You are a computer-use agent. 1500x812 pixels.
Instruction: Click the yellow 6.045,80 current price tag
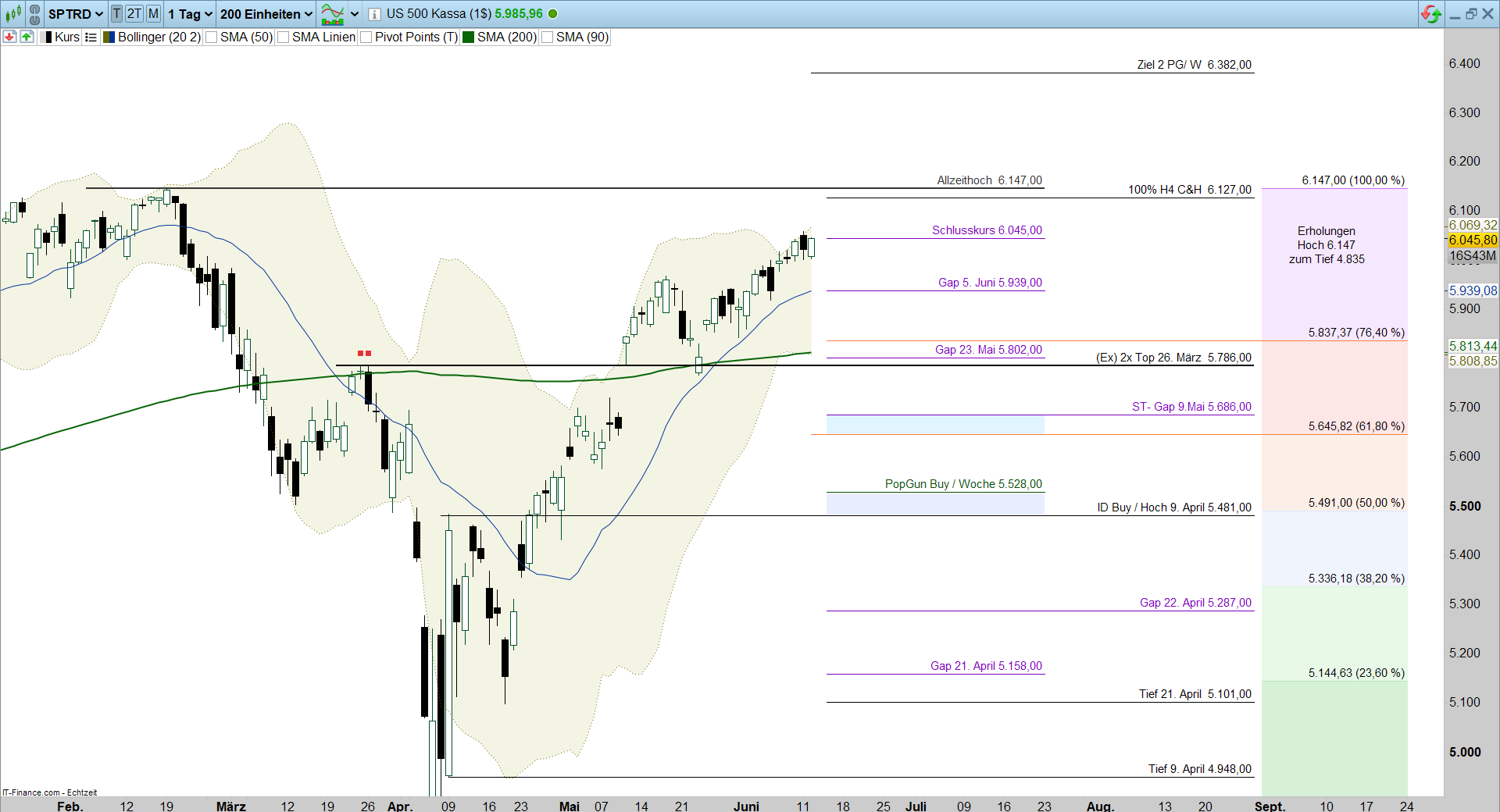pos(1473,240)
